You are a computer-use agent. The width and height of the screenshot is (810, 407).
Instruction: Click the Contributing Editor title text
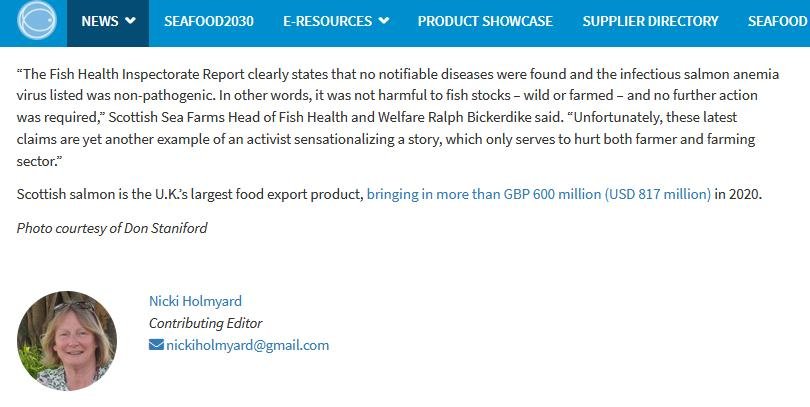[205, 323]
